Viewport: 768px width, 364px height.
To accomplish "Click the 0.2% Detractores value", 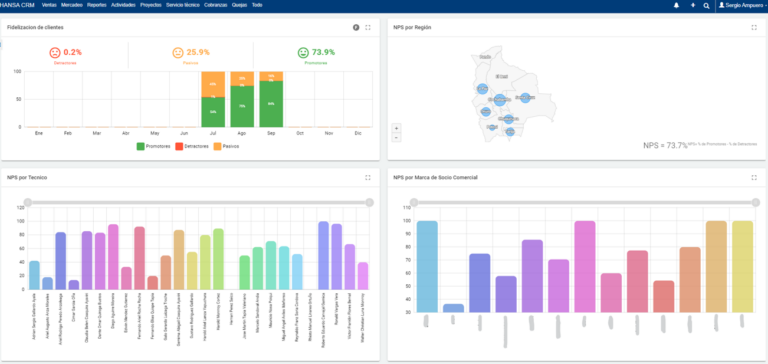I will coord(72,52).
